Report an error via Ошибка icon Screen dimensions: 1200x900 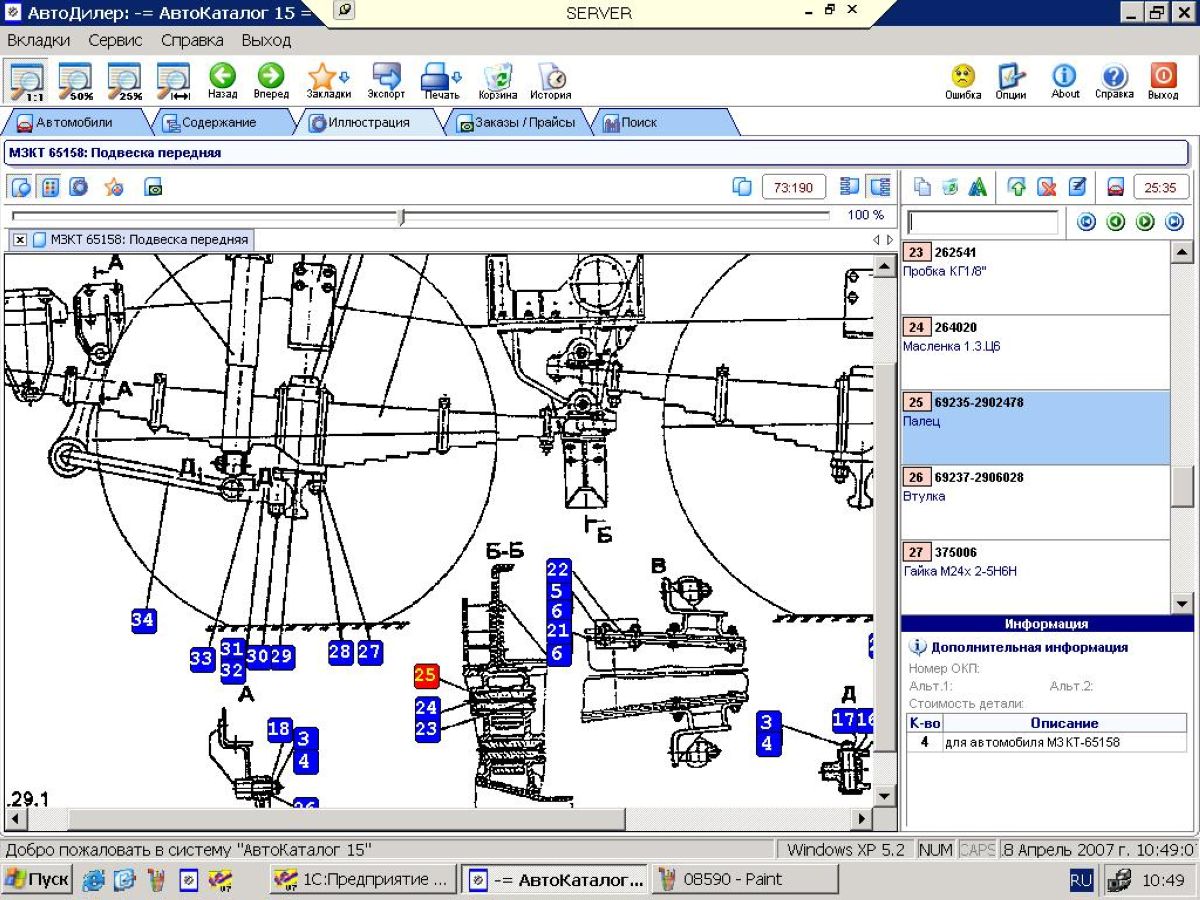coord(963,81)
